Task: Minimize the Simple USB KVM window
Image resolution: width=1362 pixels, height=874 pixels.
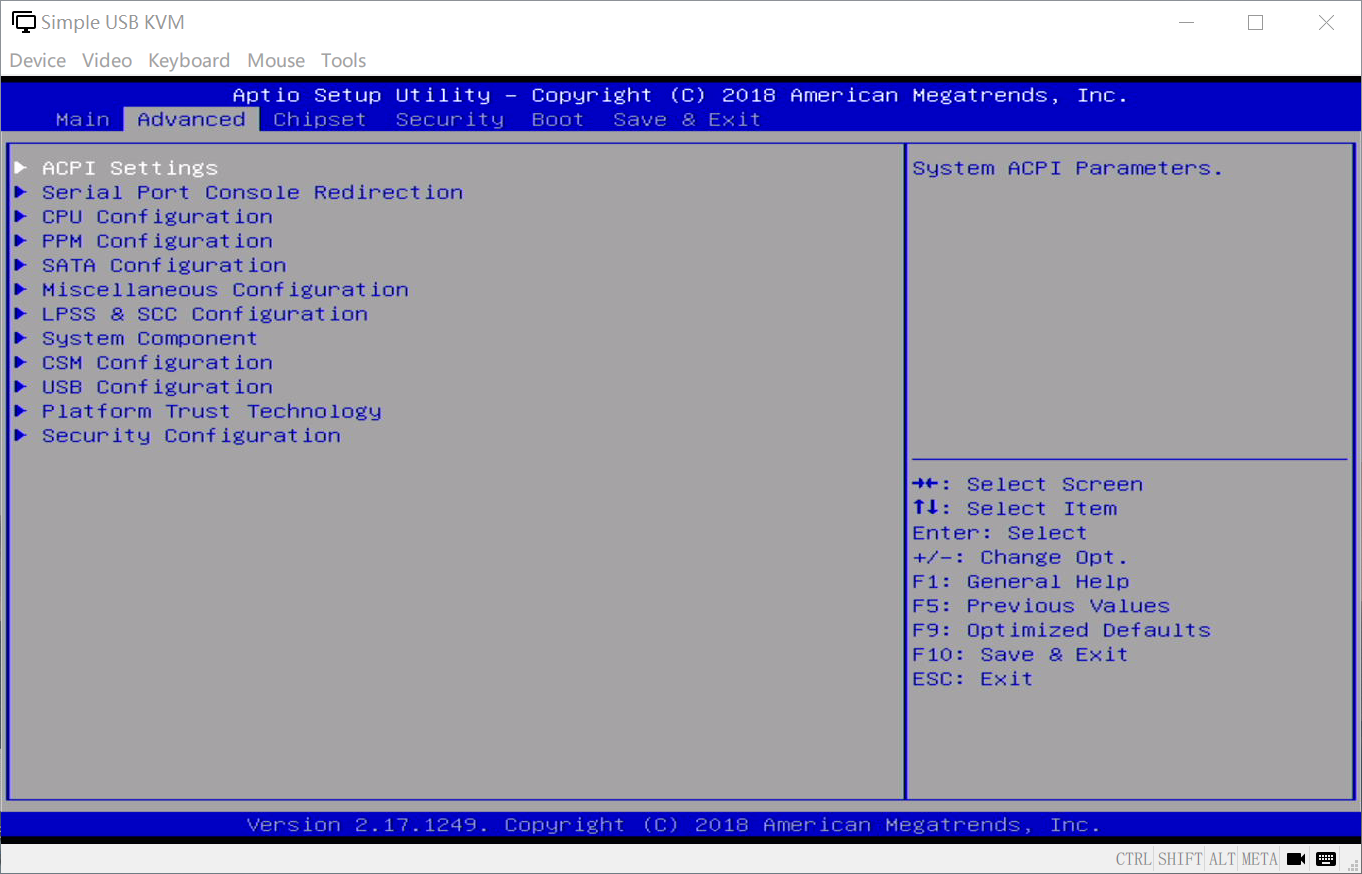Action: click(1186, 22)
